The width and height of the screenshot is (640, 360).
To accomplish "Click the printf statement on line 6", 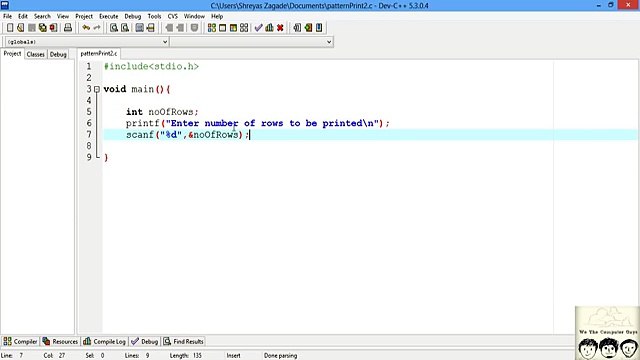I will (x=258, y=123).
